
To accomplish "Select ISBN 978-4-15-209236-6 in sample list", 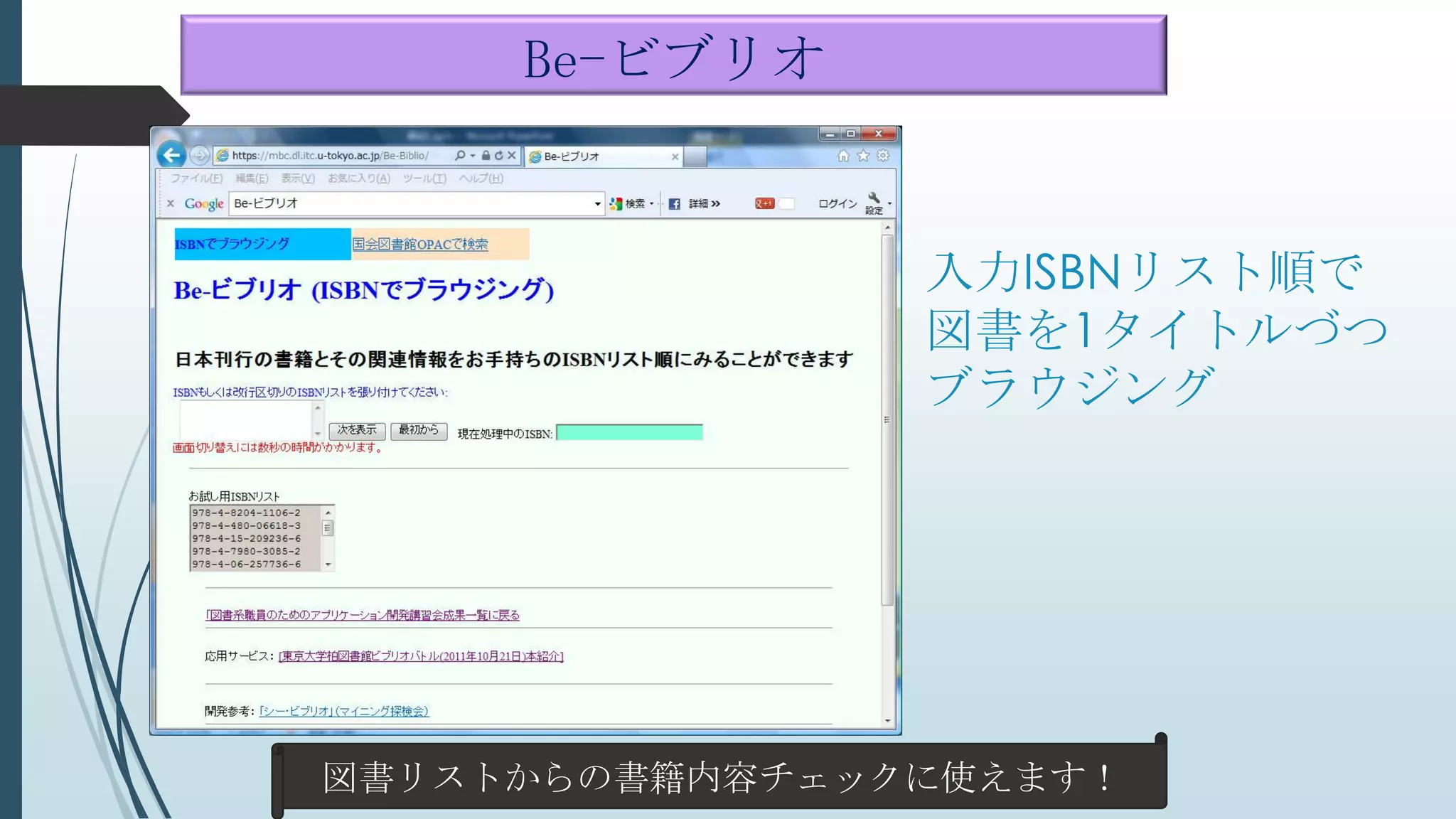I will tap(246, 538).
